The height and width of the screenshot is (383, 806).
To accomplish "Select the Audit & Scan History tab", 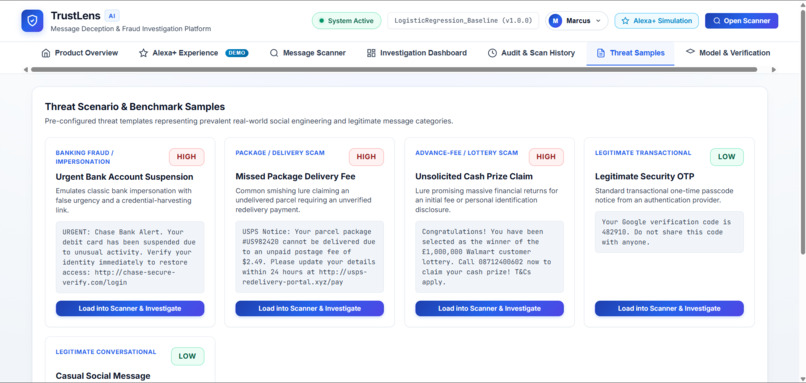I will pos(531,53).
